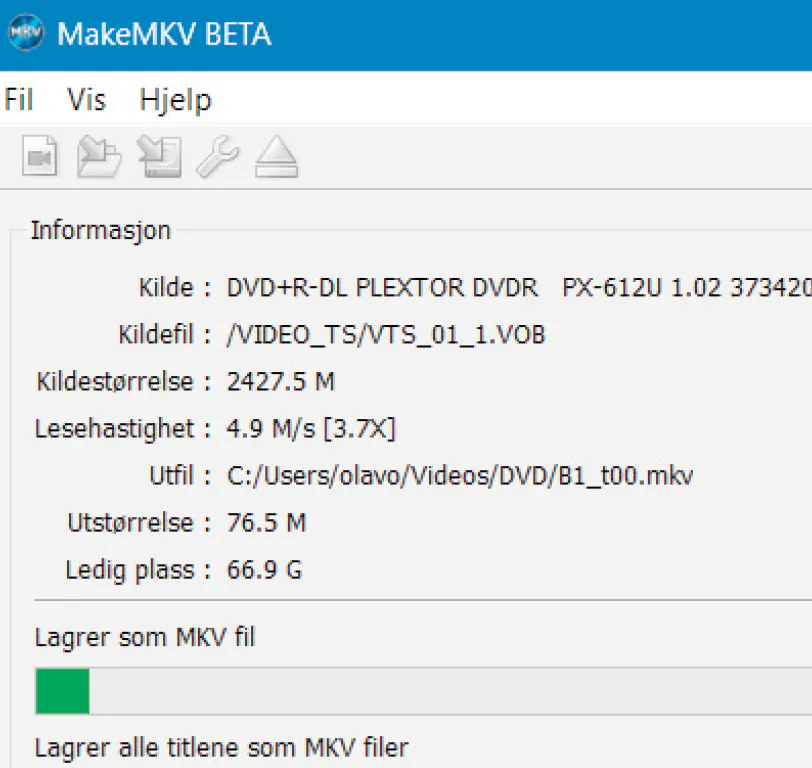
Task: Open Preferences via the wrench icon
Action: [217, 157]
